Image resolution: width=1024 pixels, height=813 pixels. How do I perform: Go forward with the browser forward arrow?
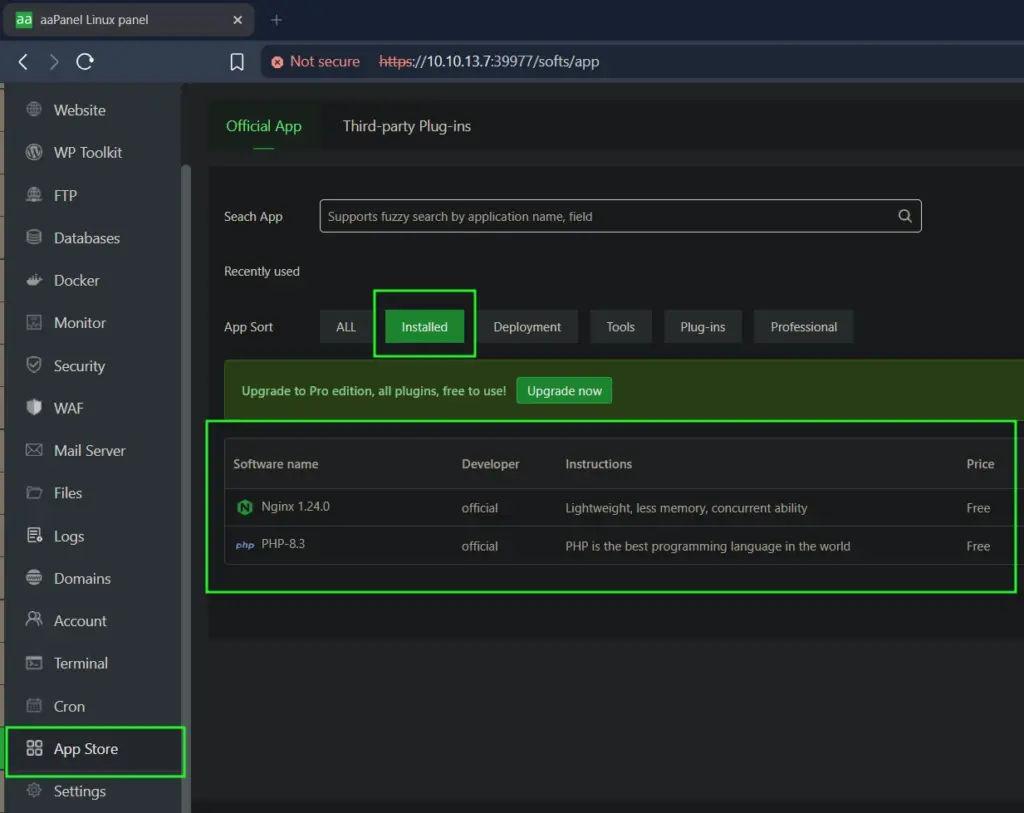[54, 61]
